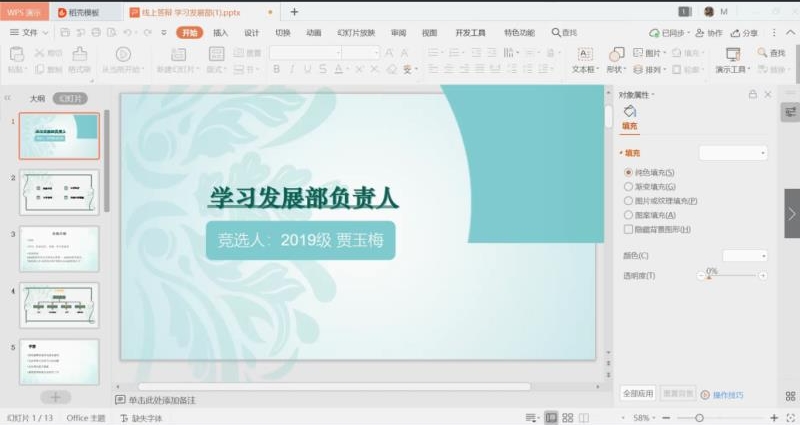Open the Tips (操作技巧) link

coord(726,395)
